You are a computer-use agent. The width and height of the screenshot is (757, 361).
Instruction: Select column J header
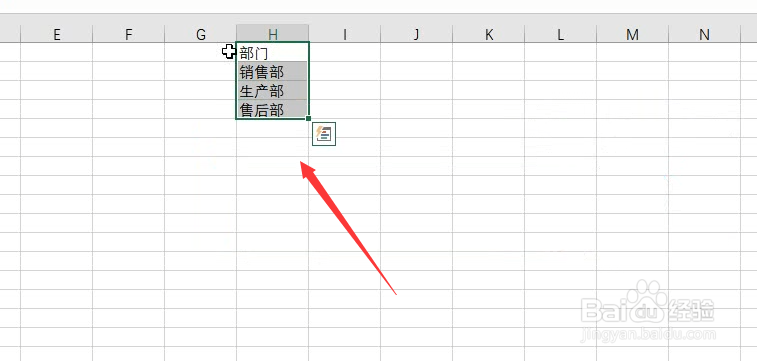coord(417,34)
